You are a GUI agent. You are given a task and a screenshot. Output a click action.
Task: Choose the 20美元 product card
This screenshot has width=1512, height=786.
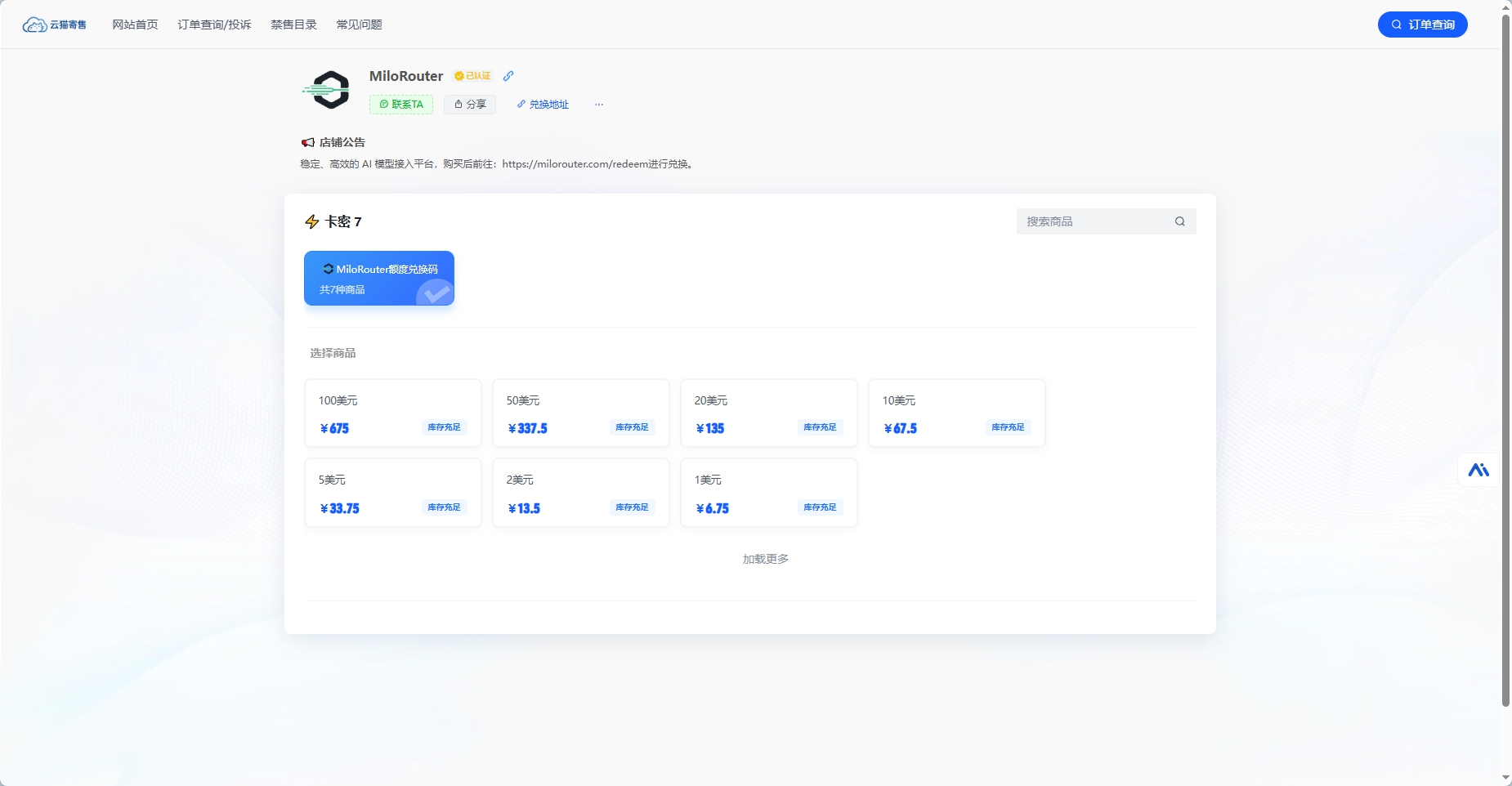tap(769, 413)
